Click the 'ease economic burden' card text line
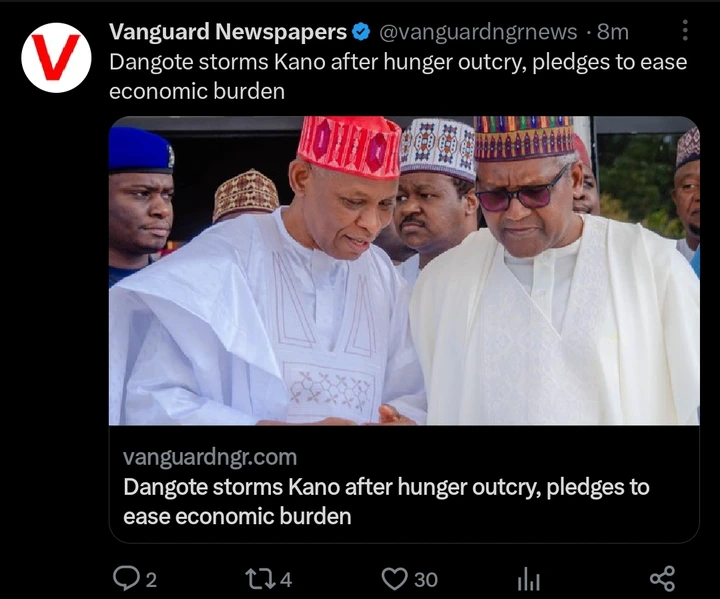Image resolution: width=720 pixels, height=599 pixels. click(x=237, y=516)
